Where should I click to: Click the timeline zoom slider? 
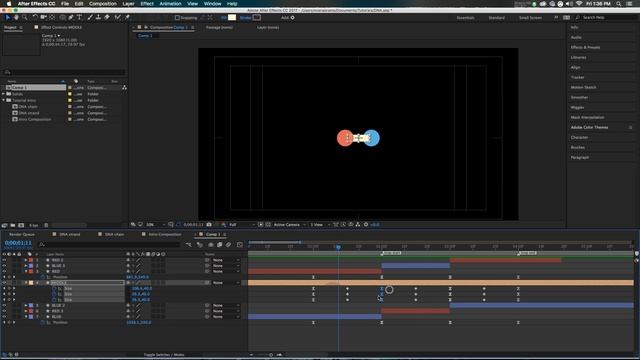pyautogui.click(x=271, y=355)
